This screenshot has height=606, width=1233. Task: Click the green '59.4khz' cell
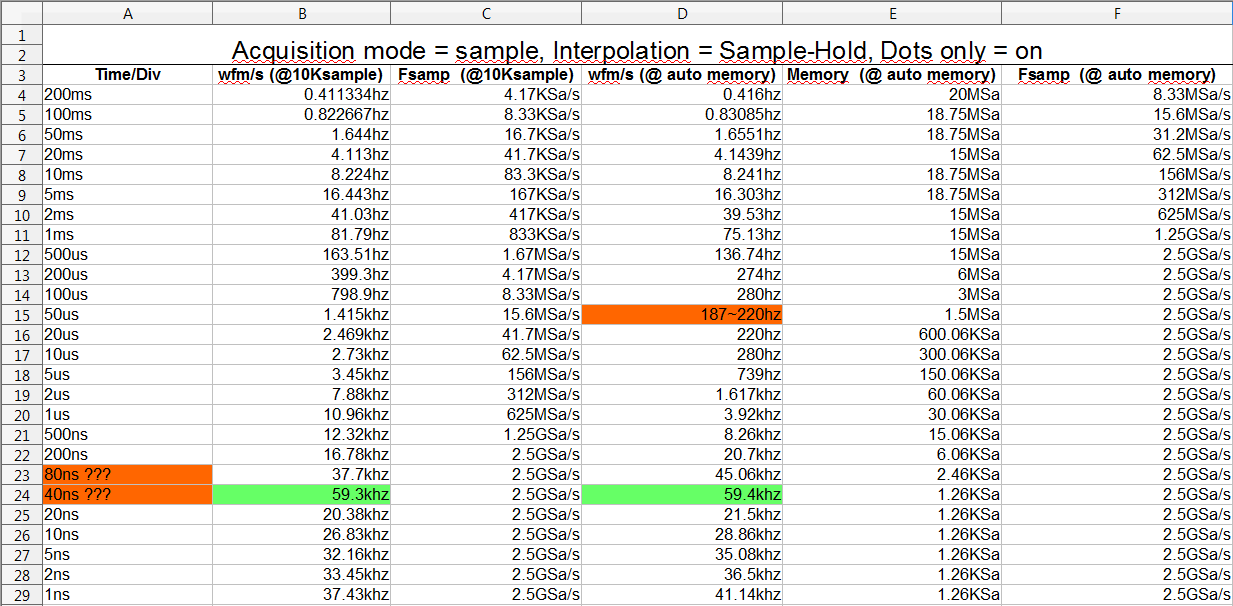click(x=682, y=494)
